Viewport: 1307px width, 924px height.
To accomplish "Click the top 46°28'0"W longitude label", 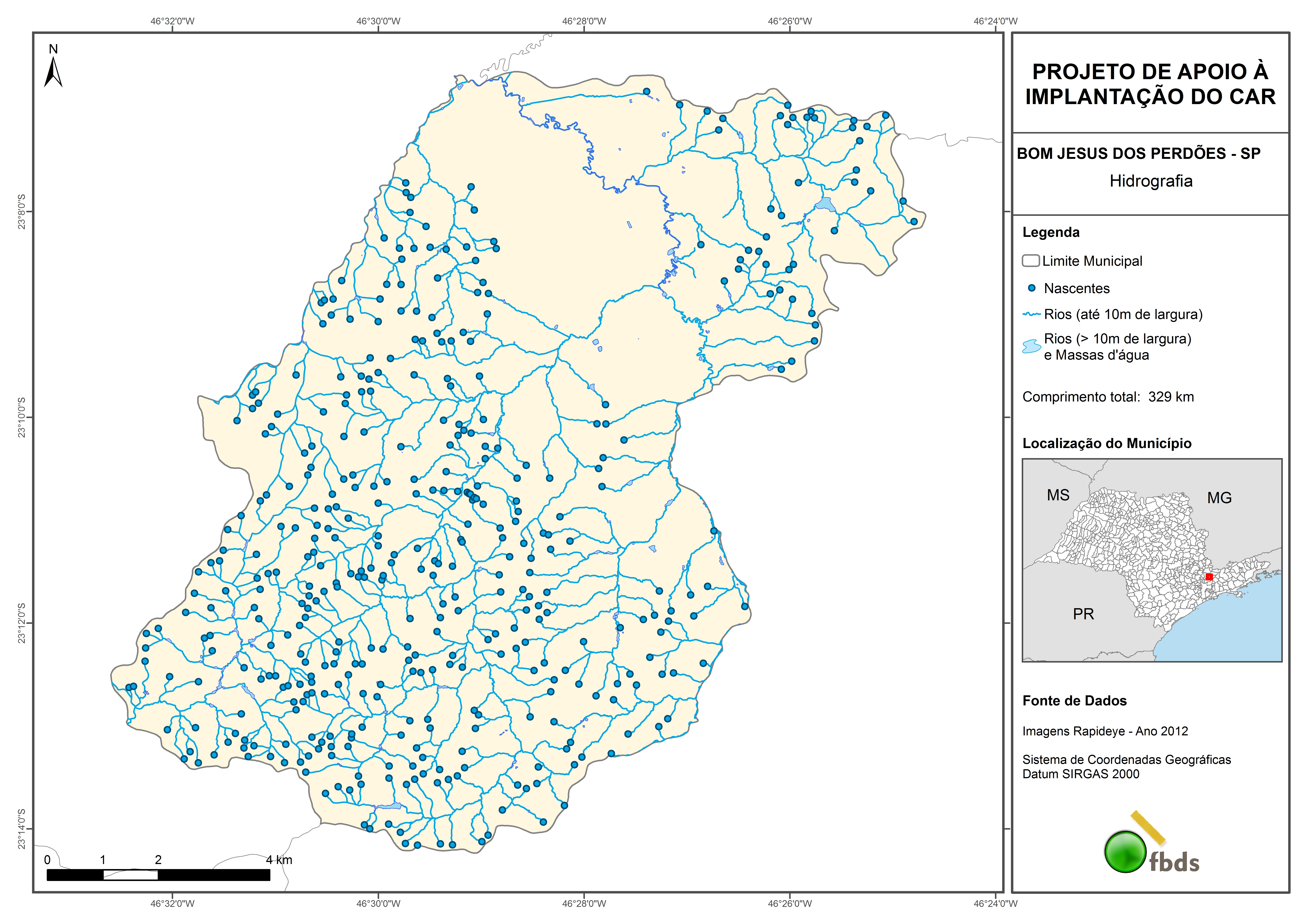I will click(x=584, y=21).
